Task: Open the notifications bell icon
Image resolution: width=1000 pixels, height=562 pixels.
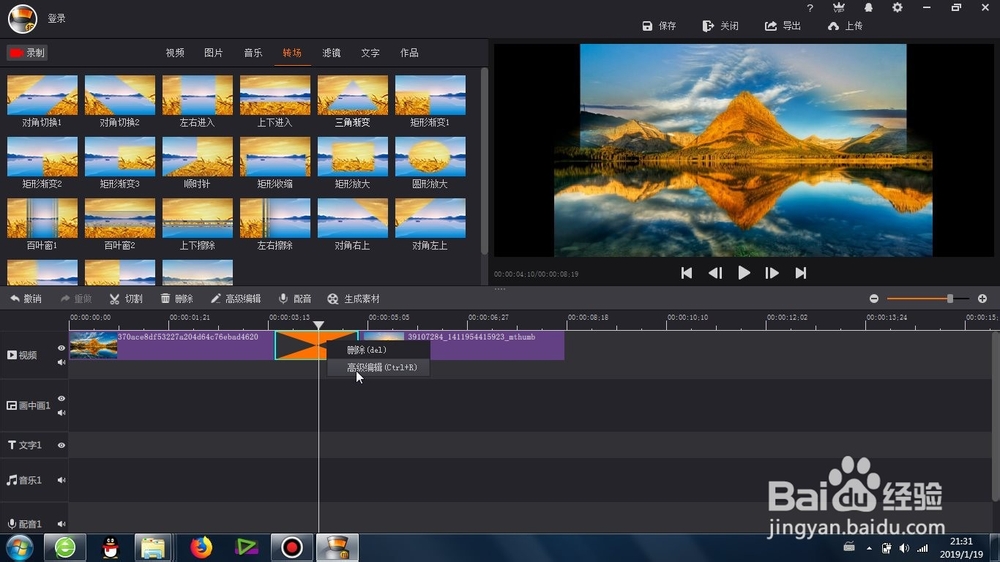Action: pos(868,8)
